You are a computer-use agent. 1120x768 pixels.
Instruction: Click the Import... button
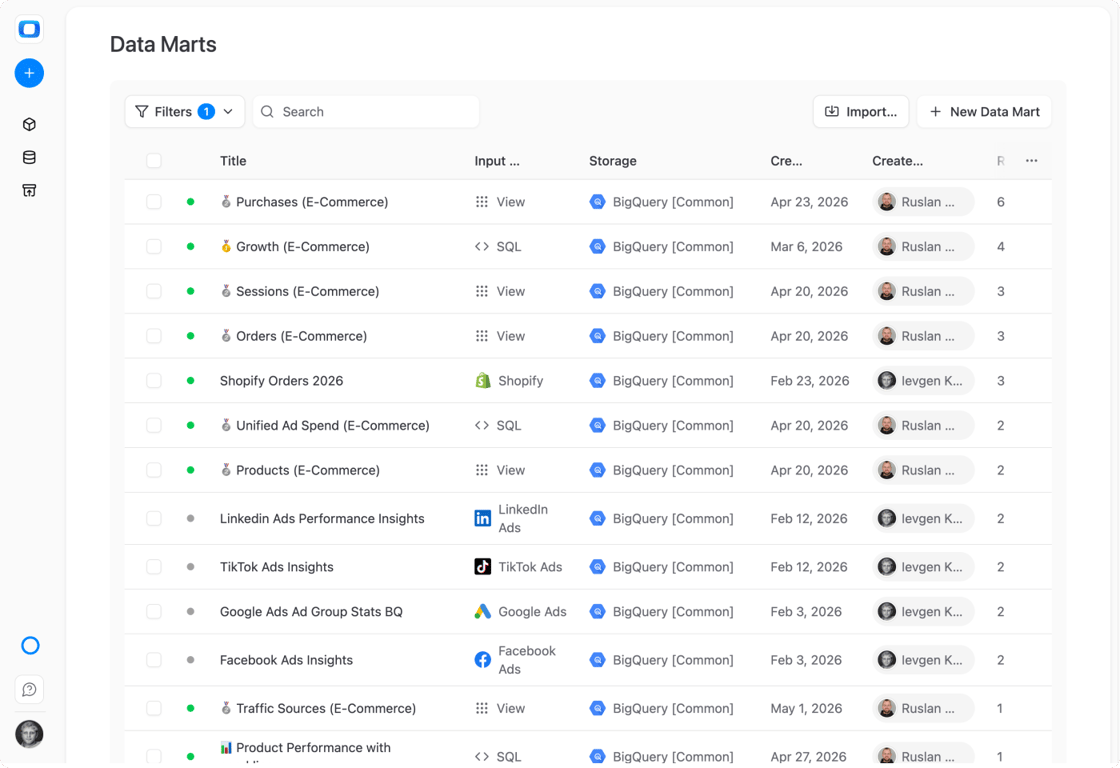(861, 111)
